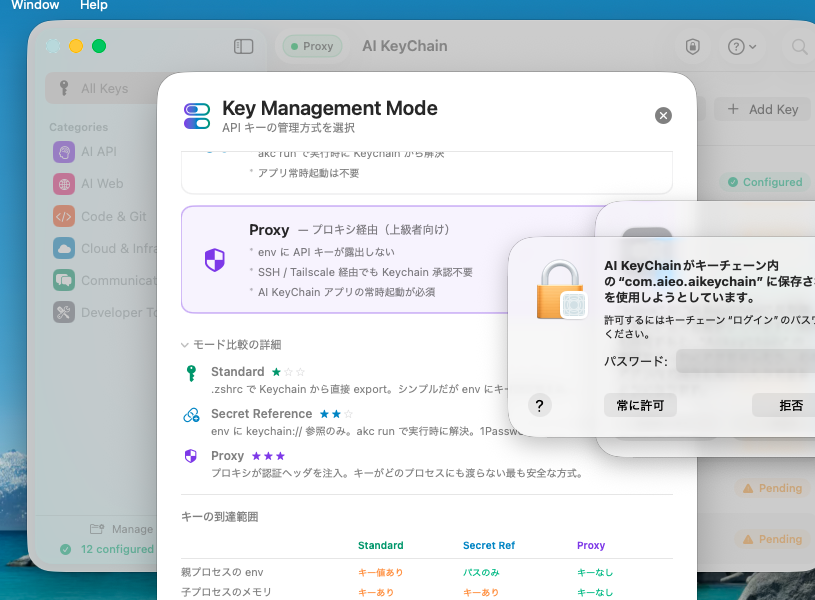Focus the パスワード input field
815x600 pixels.
point(745,361)
